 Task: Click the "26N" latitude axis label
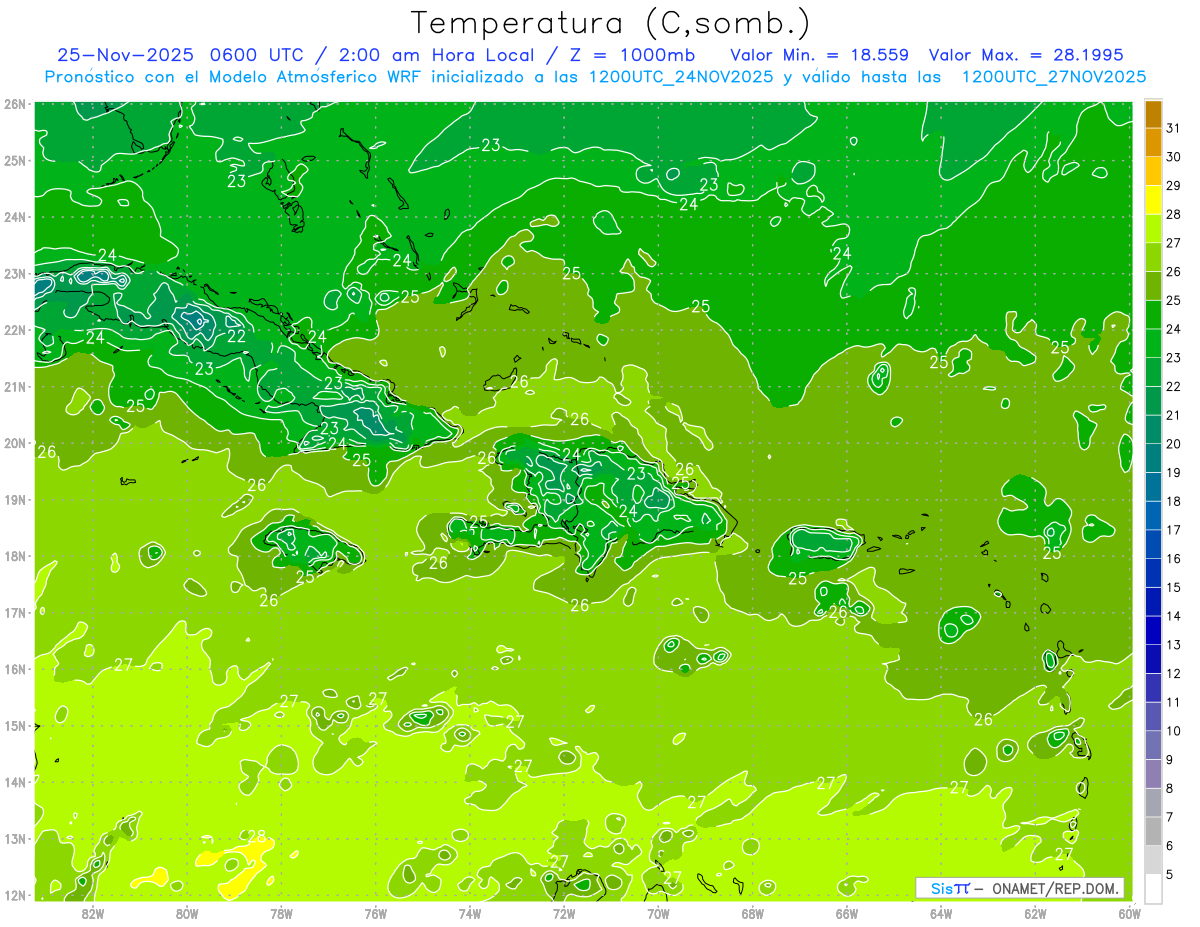pyautogui.click(x=14, y=103)
